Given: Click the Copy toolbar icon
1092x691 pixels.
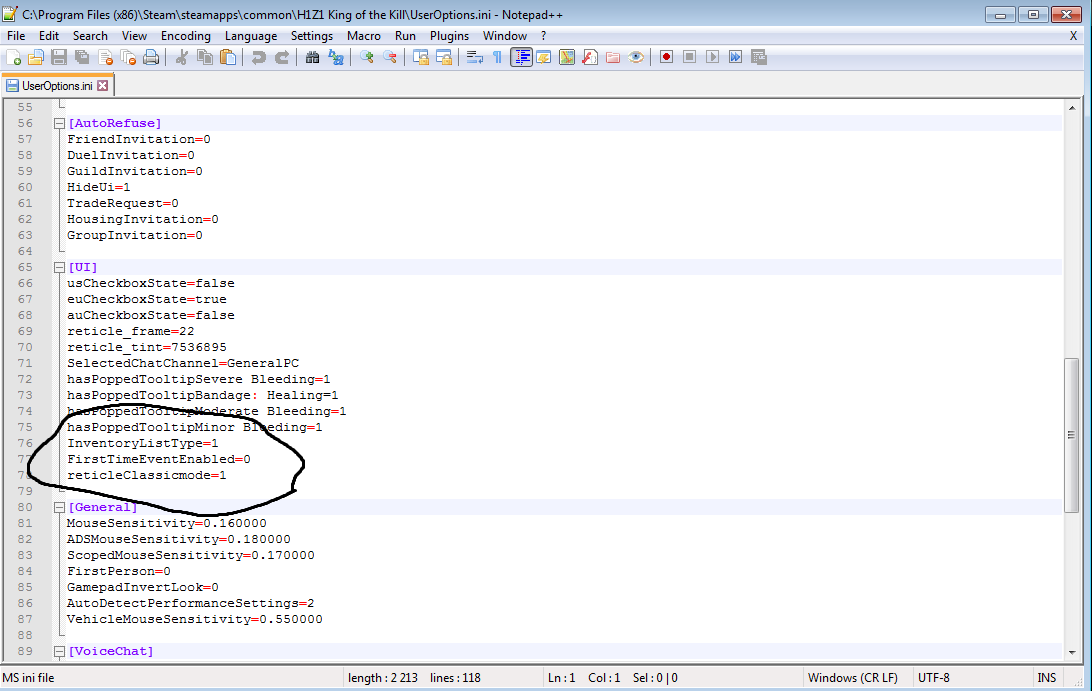Looking at the screenshot, I should coord(205,57).
